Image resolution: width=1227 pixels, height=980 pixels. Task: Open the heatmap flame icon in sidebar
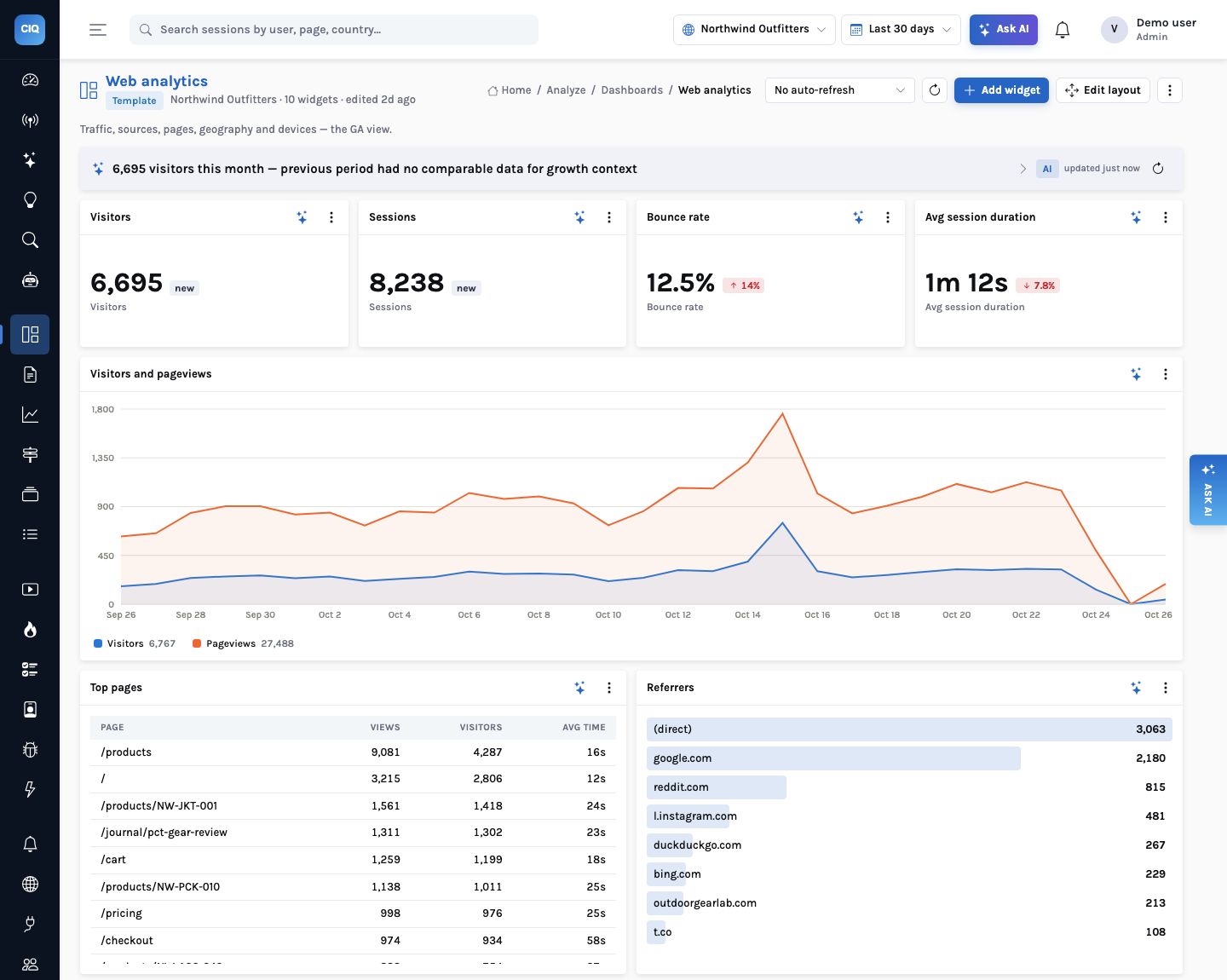[x=30, y=630]
